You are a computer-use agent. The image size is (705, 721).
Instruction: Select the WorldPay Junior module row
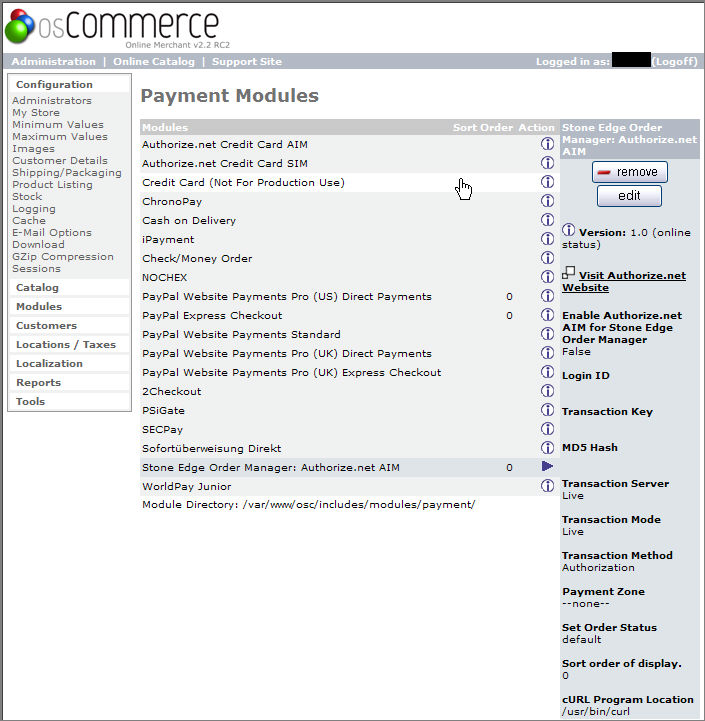pyautogui.click(x=350, y=486)
